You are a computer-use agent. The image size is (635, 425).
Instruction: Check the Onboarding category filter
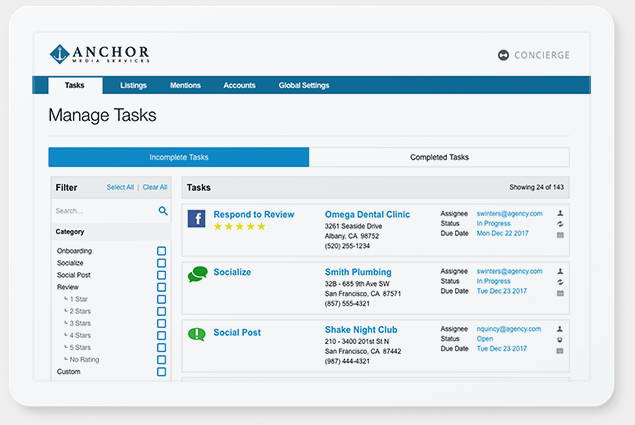click(x=161, y=251)
